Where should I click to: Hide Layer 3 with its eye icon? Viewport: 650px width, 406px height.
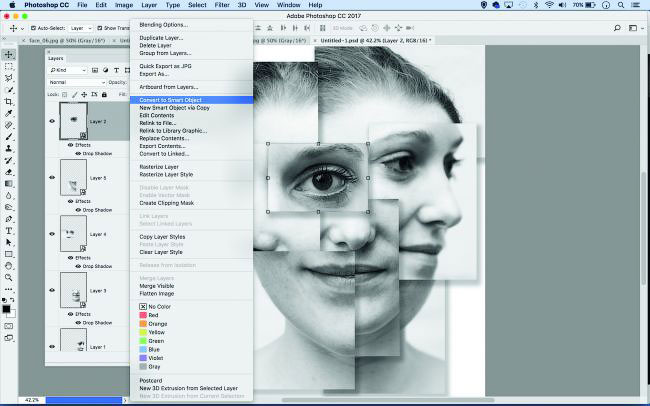pos(52,290)
